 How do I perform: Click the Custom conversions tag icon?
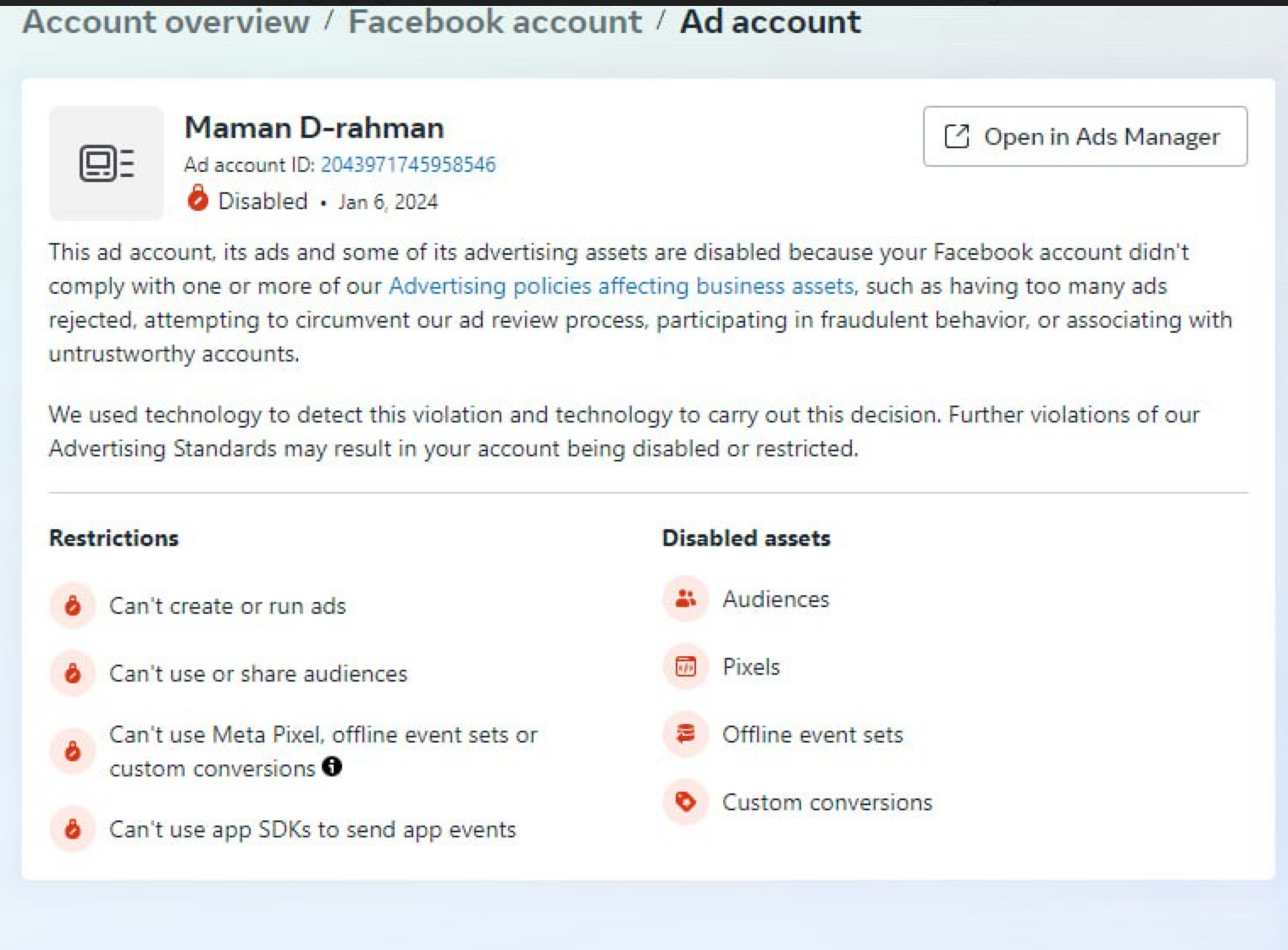click(685, 801)
